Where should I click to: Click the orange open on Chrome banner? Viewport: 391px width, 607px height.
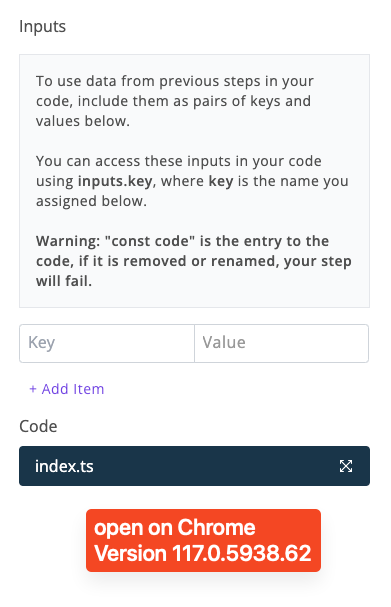pyautogui.click(x=203, y=540)
